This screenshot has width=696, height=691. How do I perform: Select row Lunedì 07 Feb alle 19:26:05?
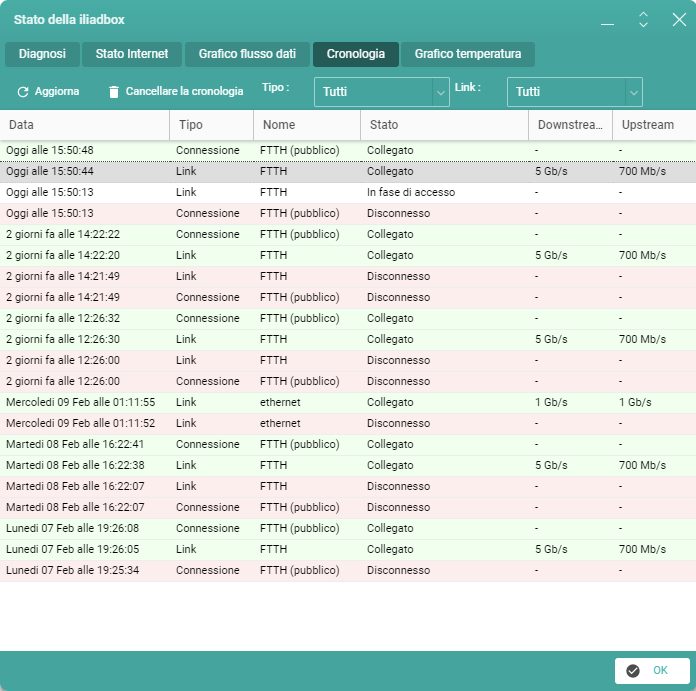[348, 549]
